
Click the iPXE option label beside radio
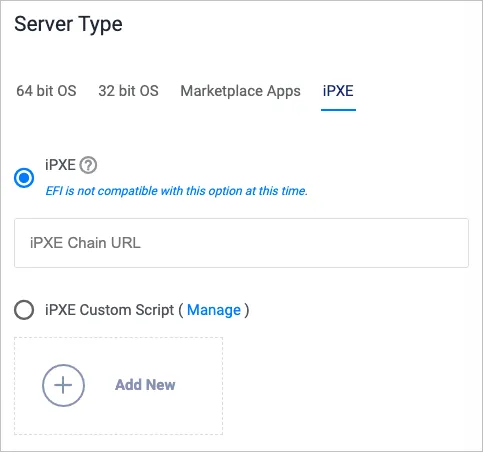coord(60,165)
